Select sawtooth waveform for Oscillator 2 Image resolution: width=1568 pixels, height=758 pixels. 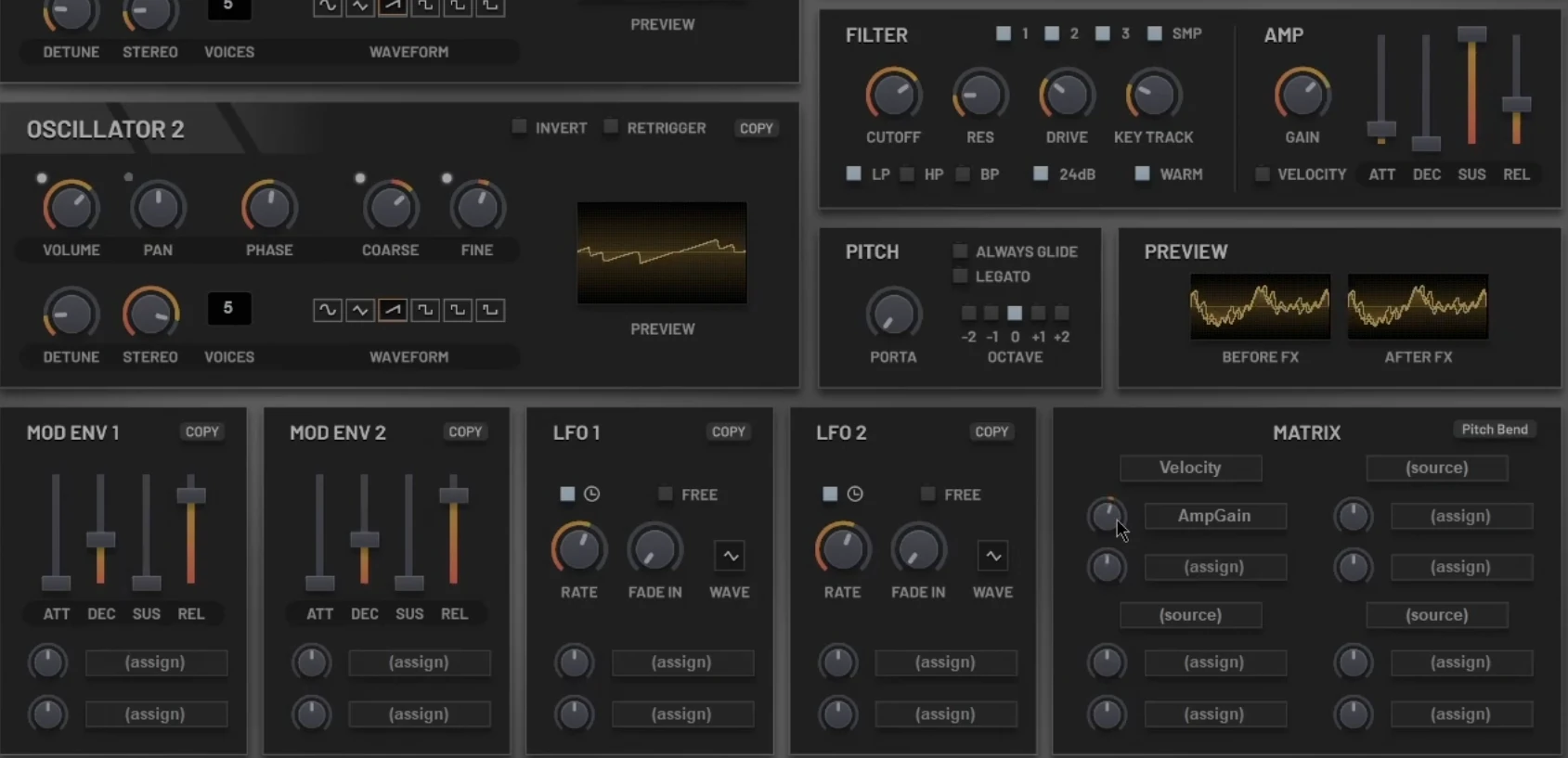point(393,310)
